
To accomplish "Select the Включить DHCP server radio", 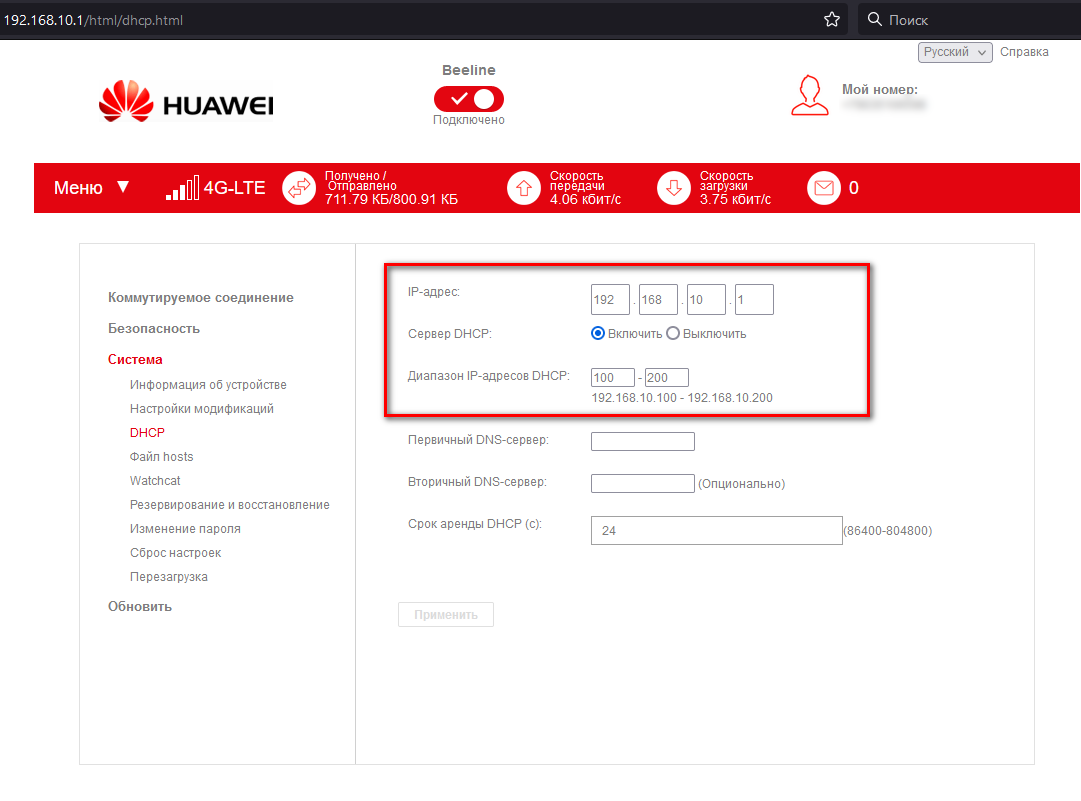I will [598, 334].
